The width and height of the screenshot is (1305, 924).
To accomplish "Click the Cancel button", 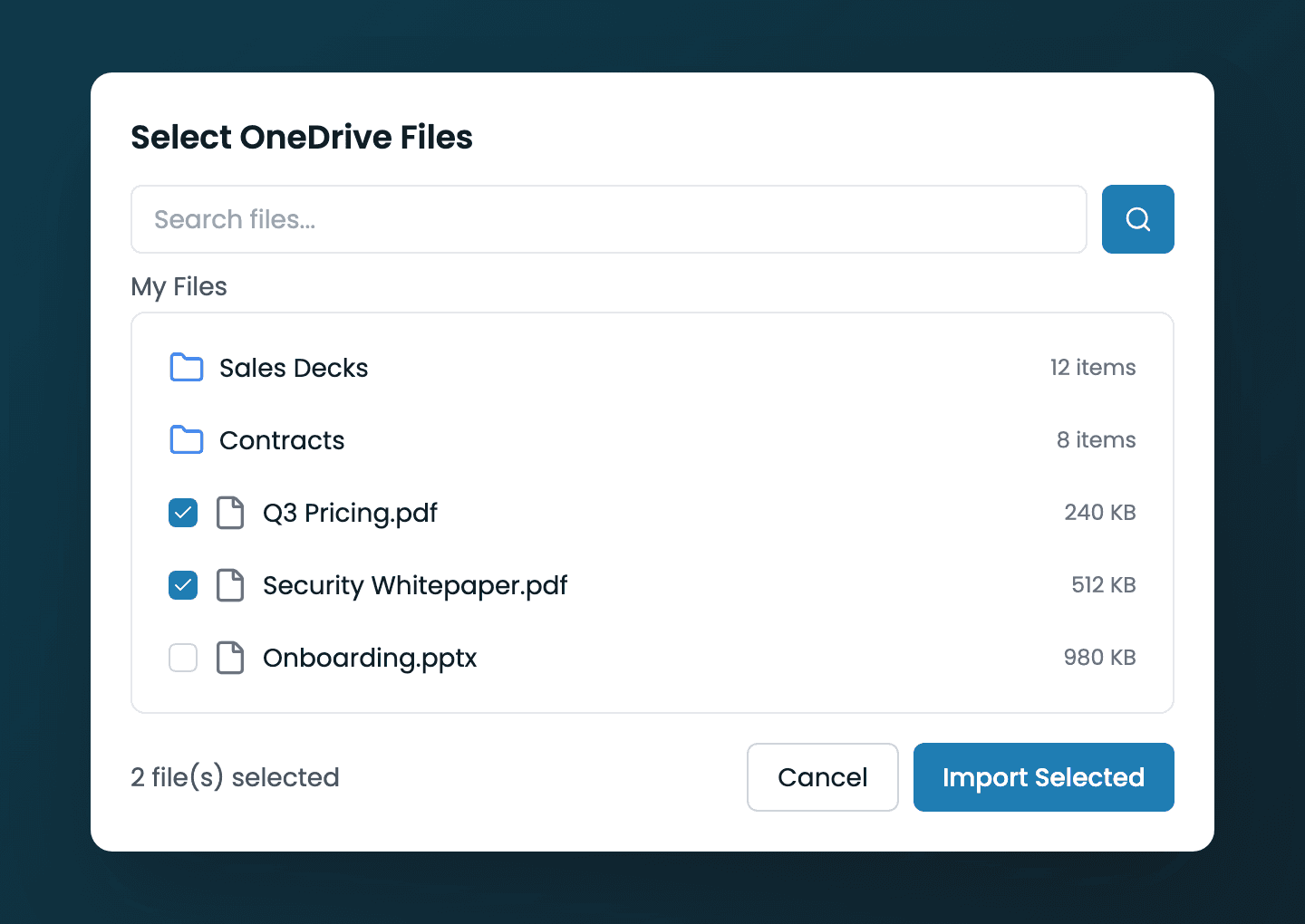I will (823, 777).
